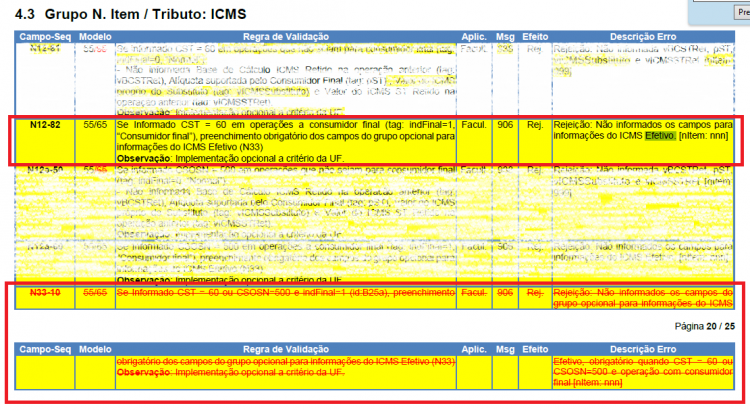Screen dimensions: 750x410
Task: Click 'Regra de Validação' header below the page number
Action: 286,349
